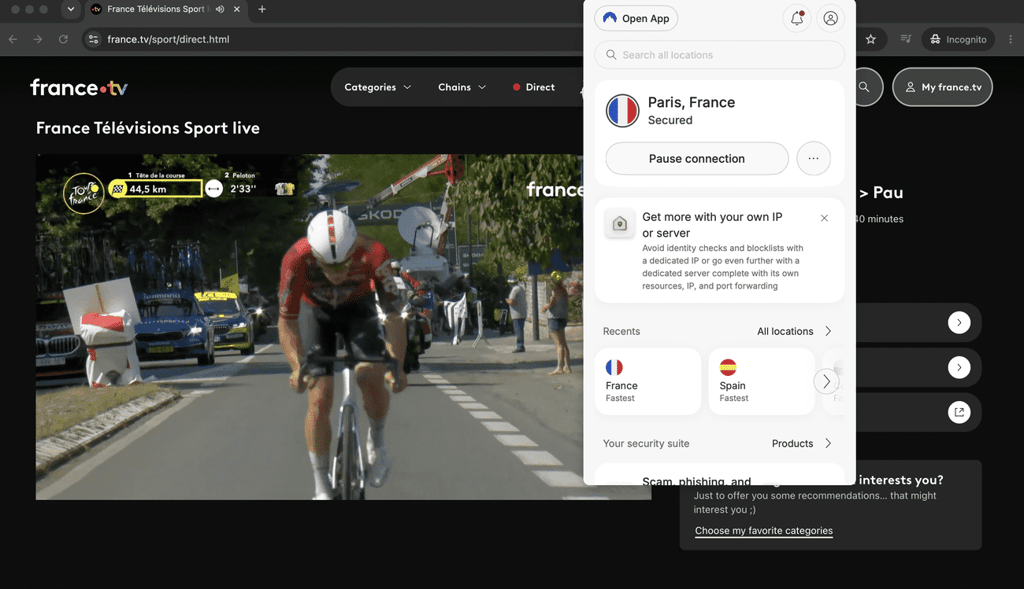The height and width of the screenshot is (589, 1024).
Task: Expand the Categories dropdown on france.tv
Action: [x=377, y=87]
